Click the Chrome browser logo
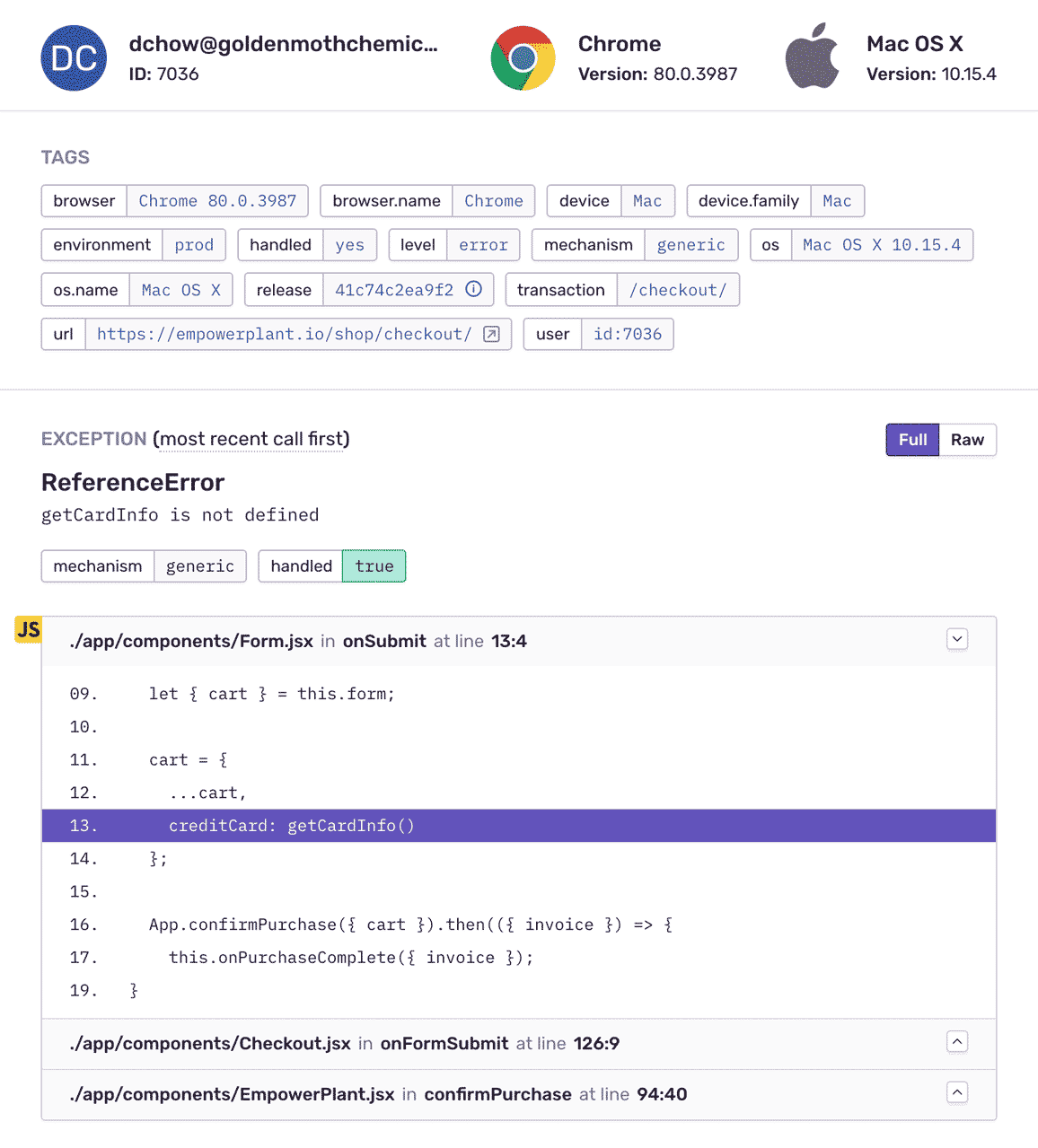The width and height of the screenshot is (1038, 1148). coord(523,57)
